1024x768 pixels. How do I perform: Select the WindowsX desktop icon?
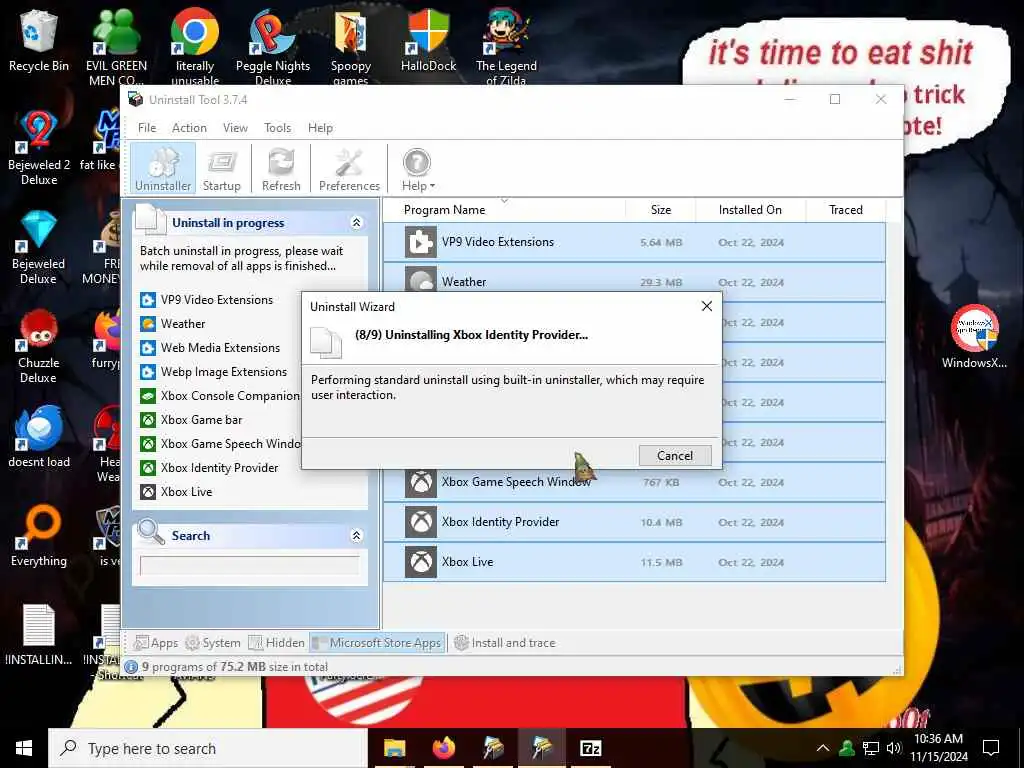974,337
